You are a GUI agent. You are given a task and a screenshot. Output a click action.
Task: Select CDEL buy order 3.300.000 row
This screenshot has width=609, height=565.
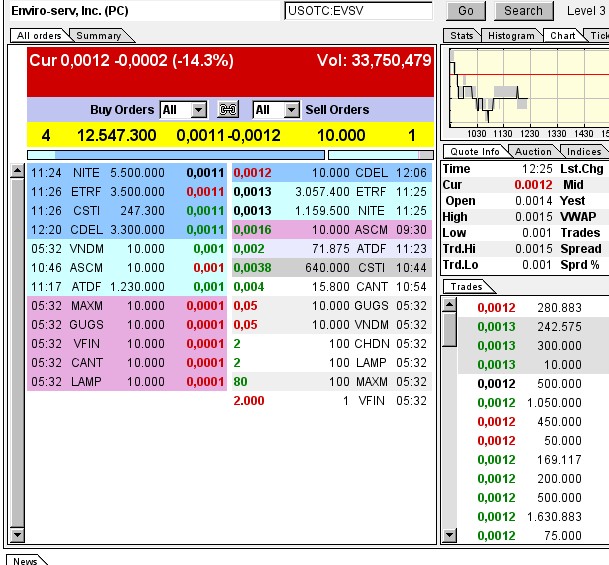click(127, 229)
